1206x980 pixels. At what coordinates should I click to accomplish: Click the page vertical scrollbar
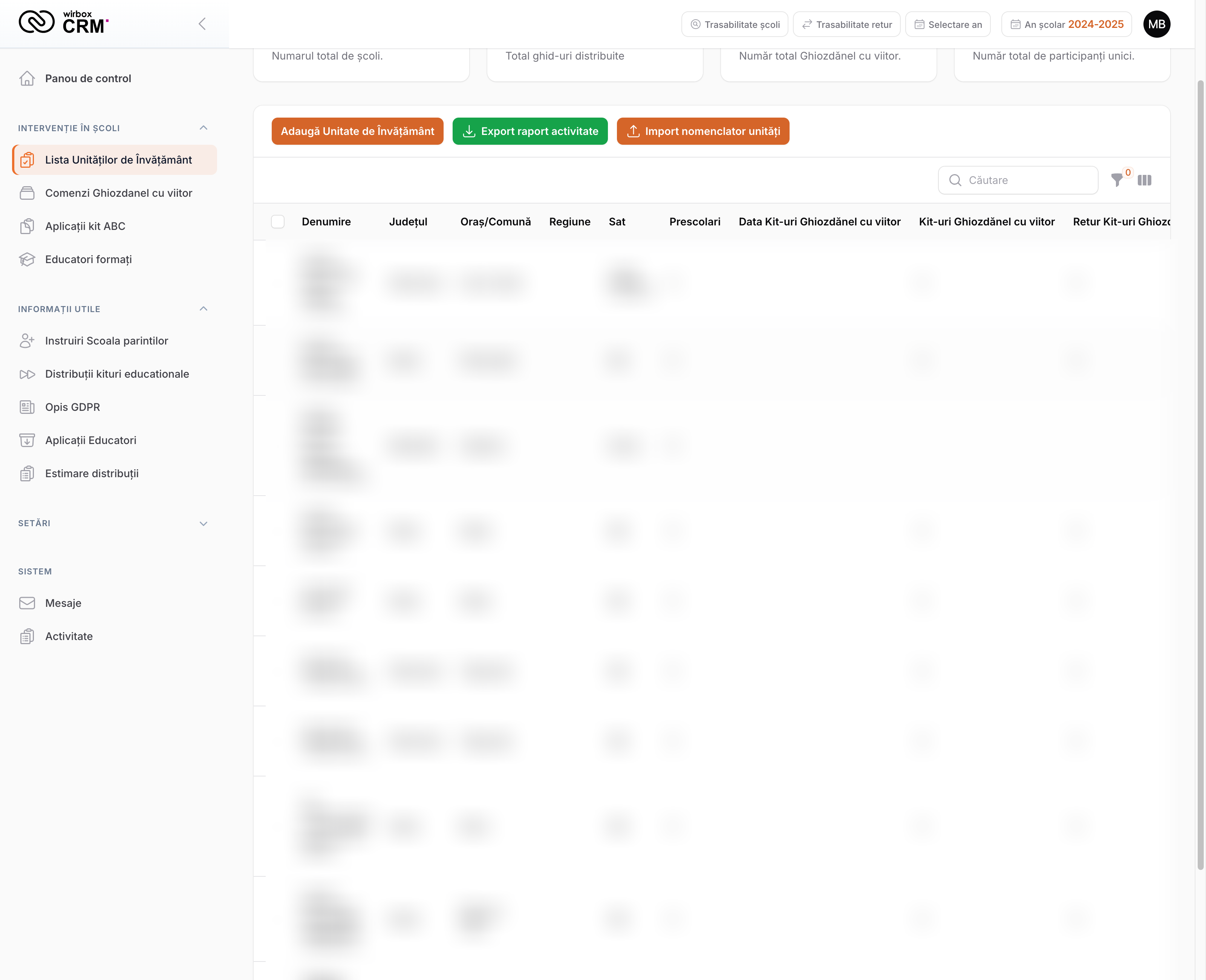1200,474
